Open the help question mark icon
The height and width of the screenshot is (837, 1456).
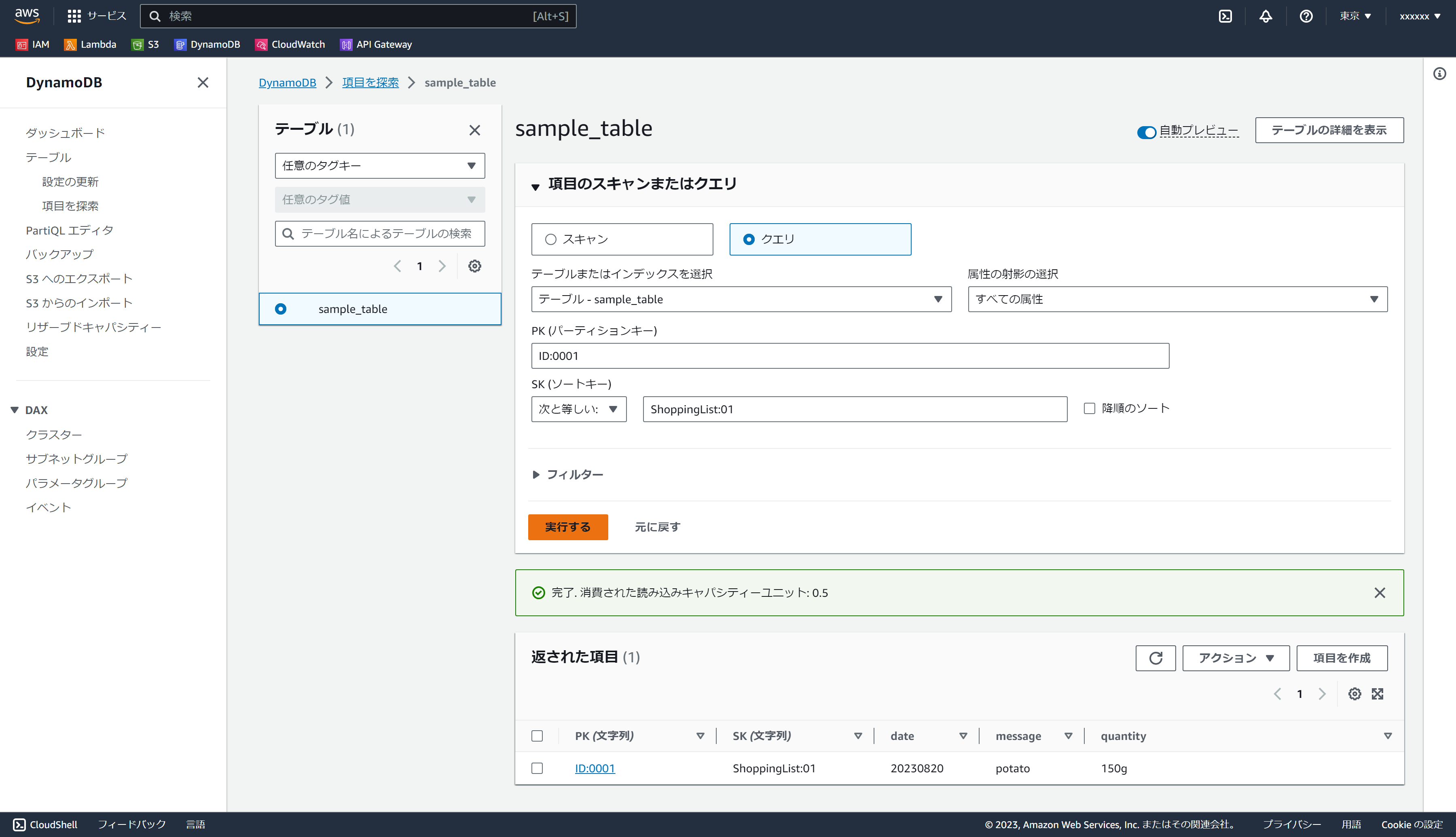(x=1306, y=16)
